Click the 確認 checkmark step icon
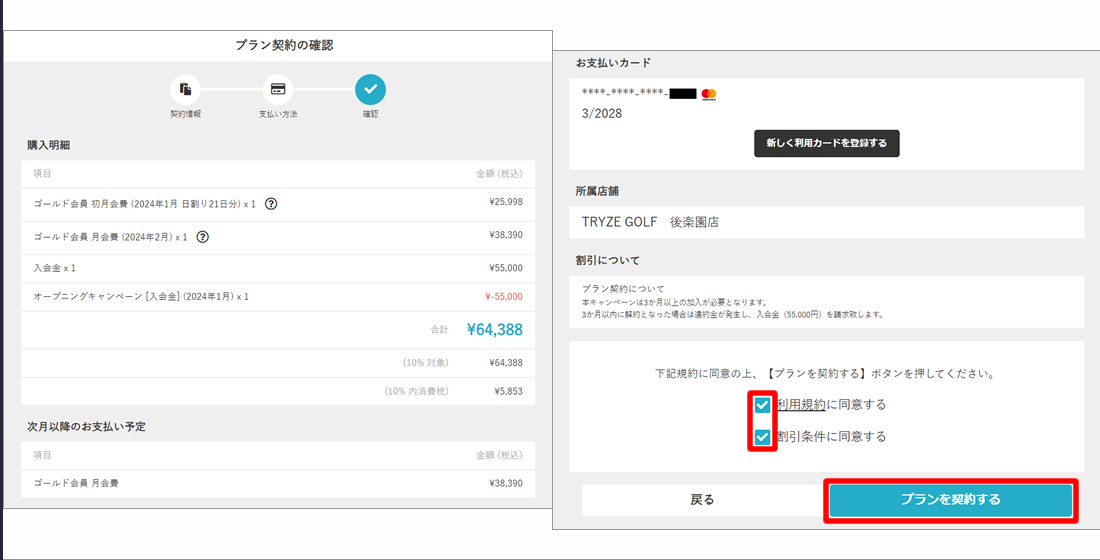The width and height of the screenshot is (1100, 560). [x=370, y=89]
